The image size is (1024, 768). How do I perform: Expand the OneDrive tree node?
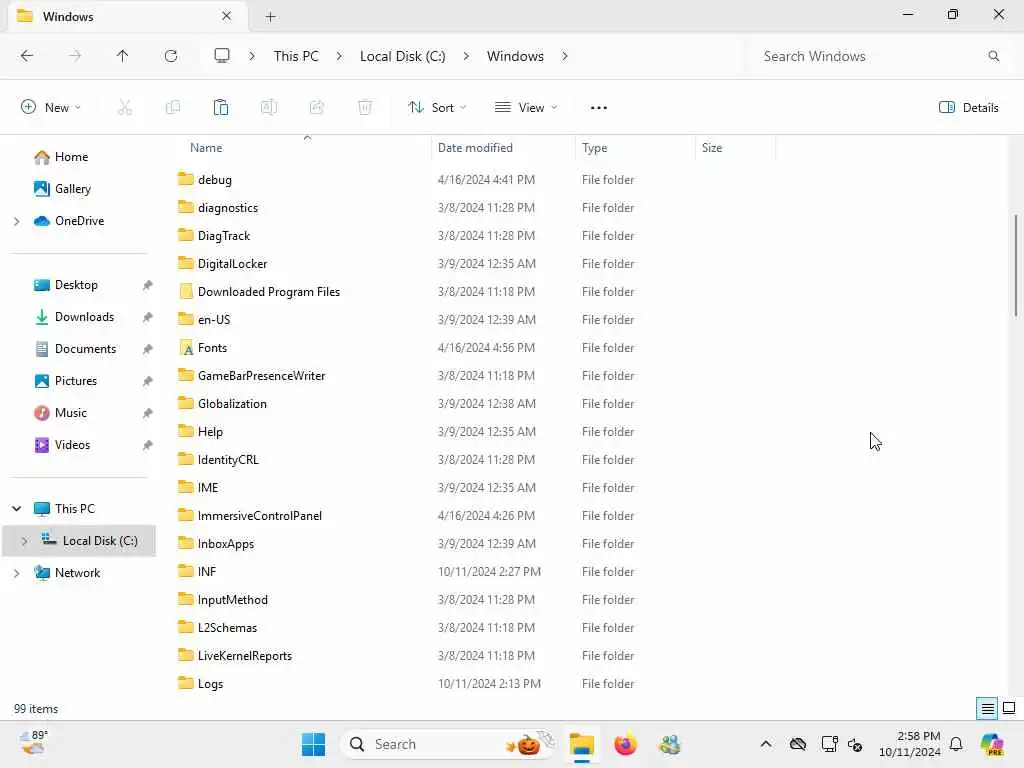pos(17,221)
